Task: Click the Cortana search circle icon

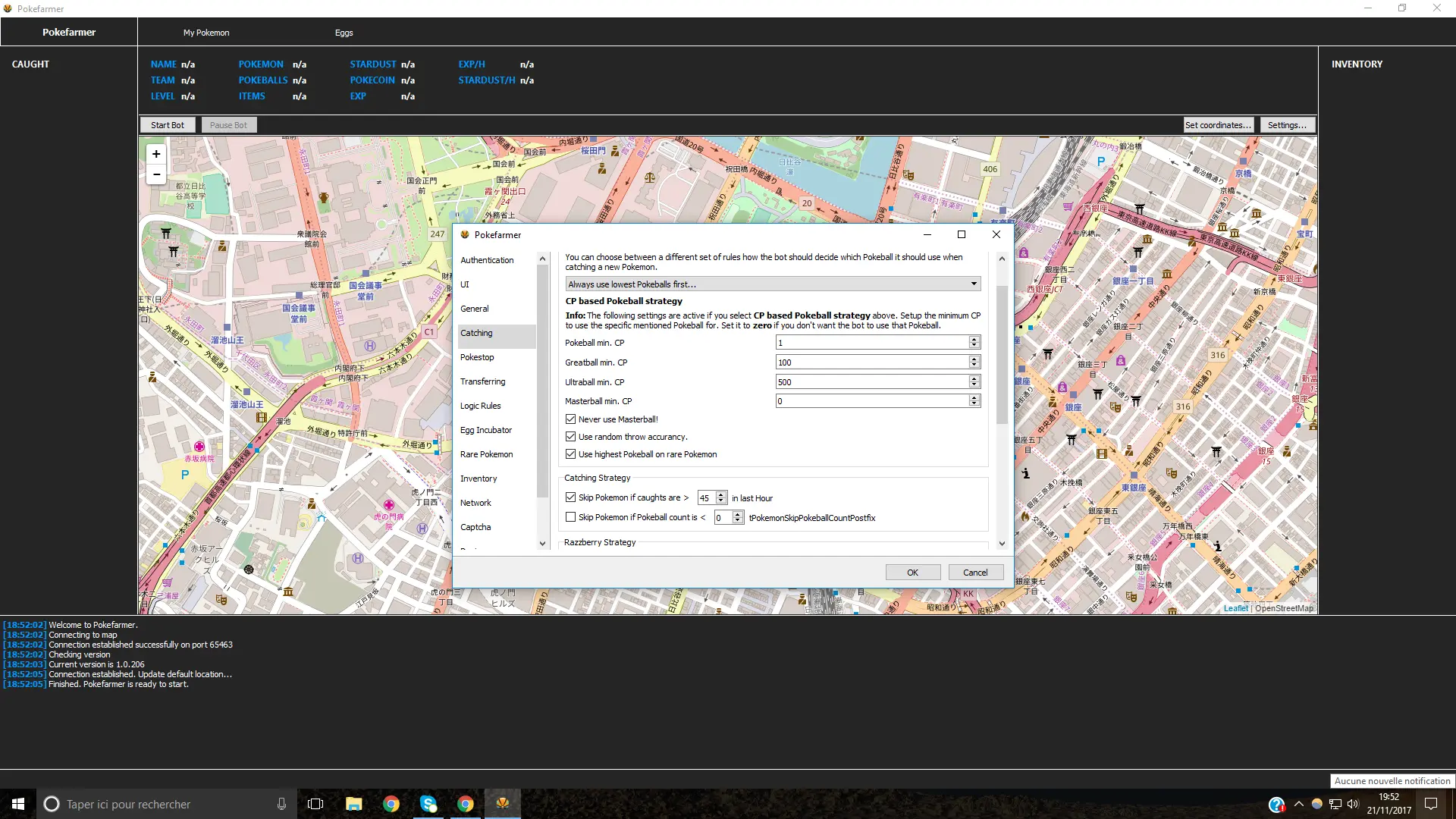Action: (52, 804)
